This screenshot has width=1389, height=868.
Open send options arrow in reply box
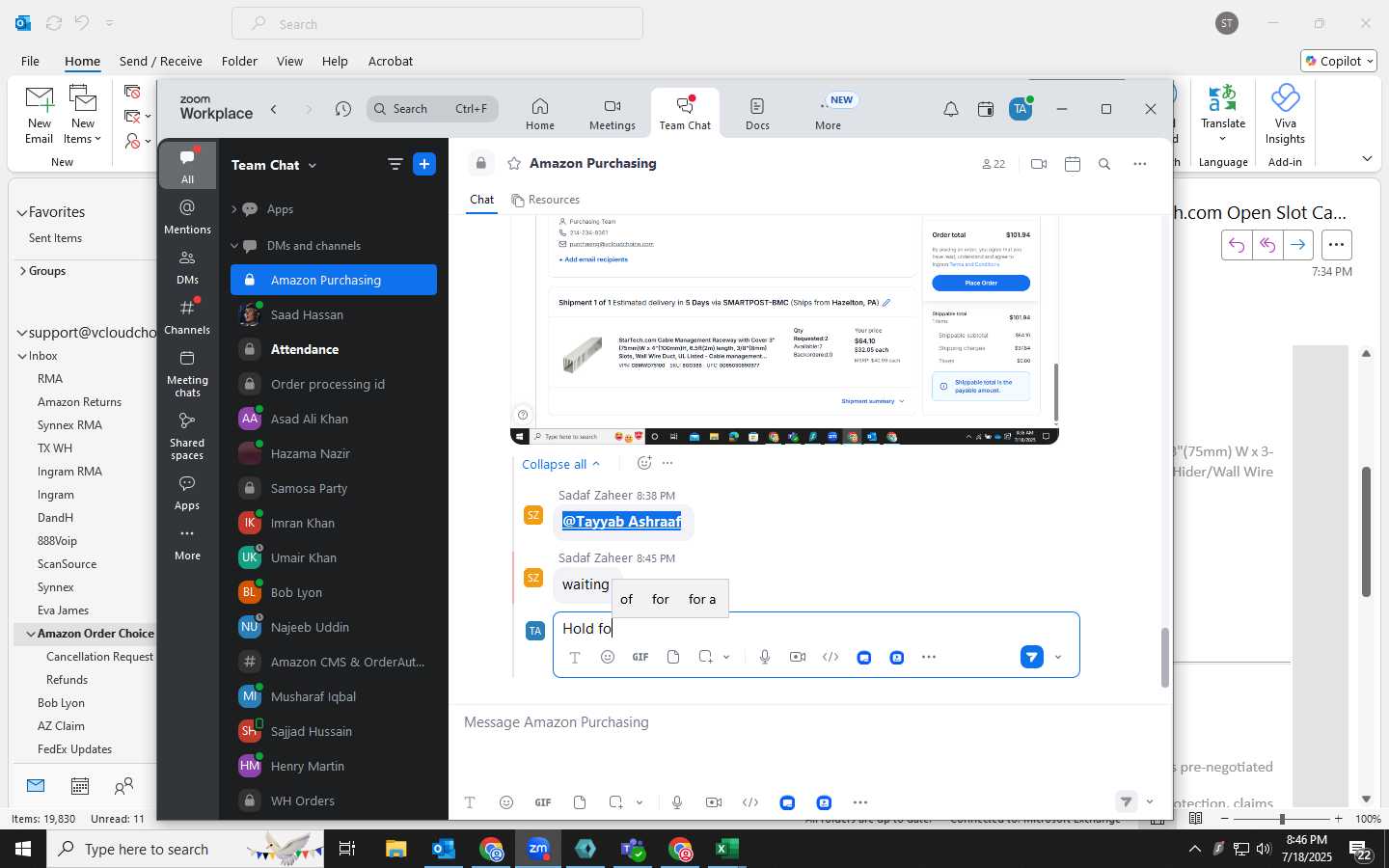click(1058, 658)
